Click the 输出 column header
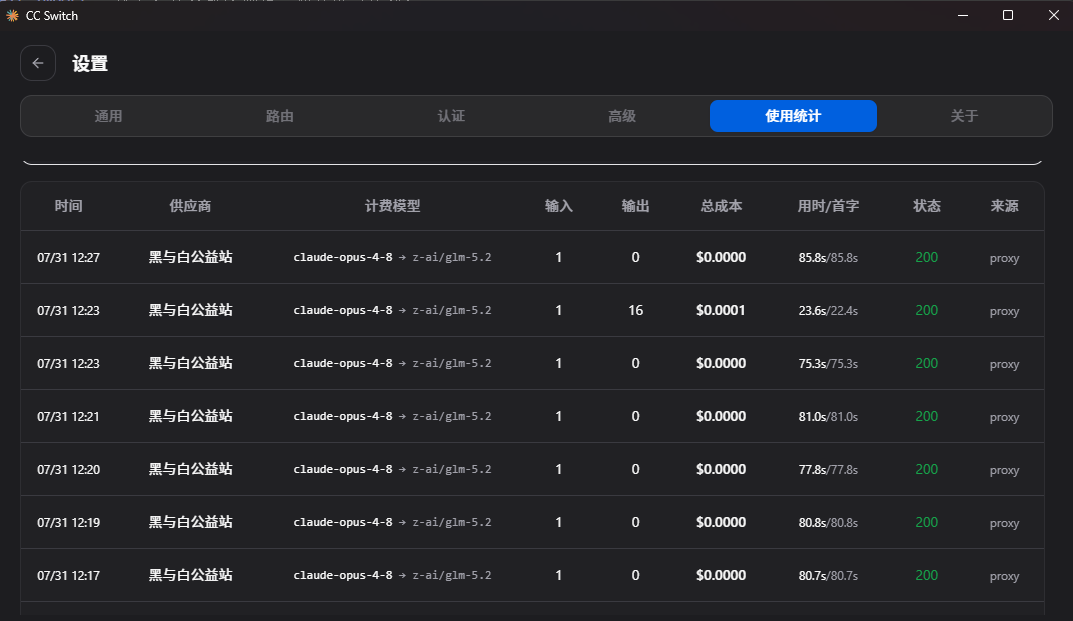Image resolution: width=1073 pixels, height=621 pixels. pyautogui.click(x=635, y=206)
